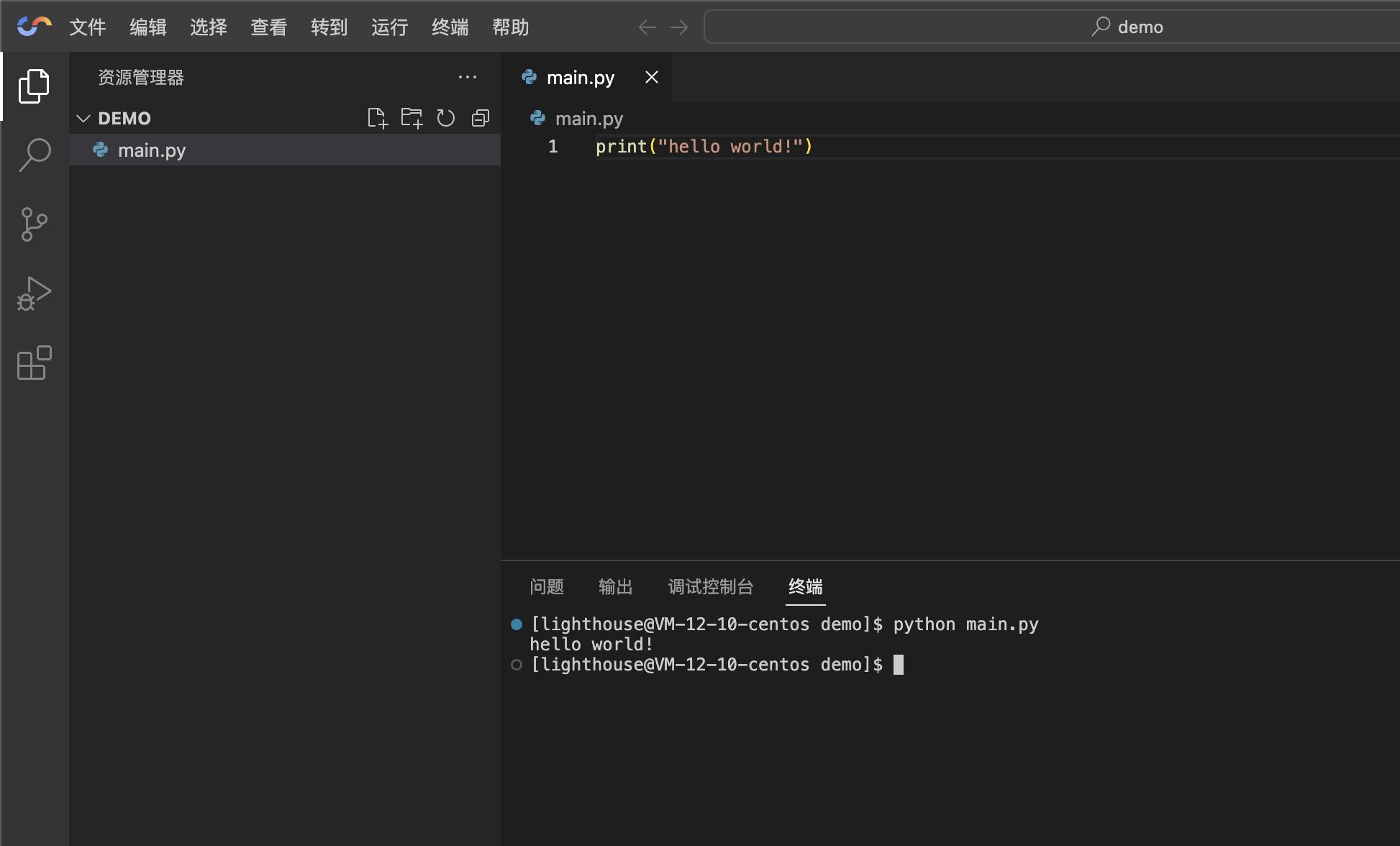This screenshot has width=1400, height=846.
Task: Click the Cloud Studio logo icon
Action: point(35,27)
